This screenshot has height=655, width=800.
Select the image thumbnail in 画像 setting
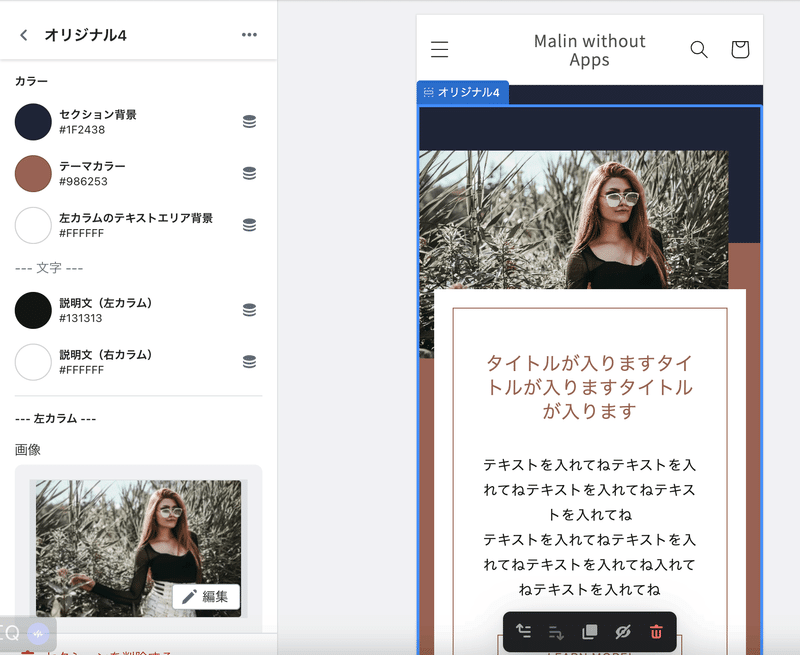(138, 548)
